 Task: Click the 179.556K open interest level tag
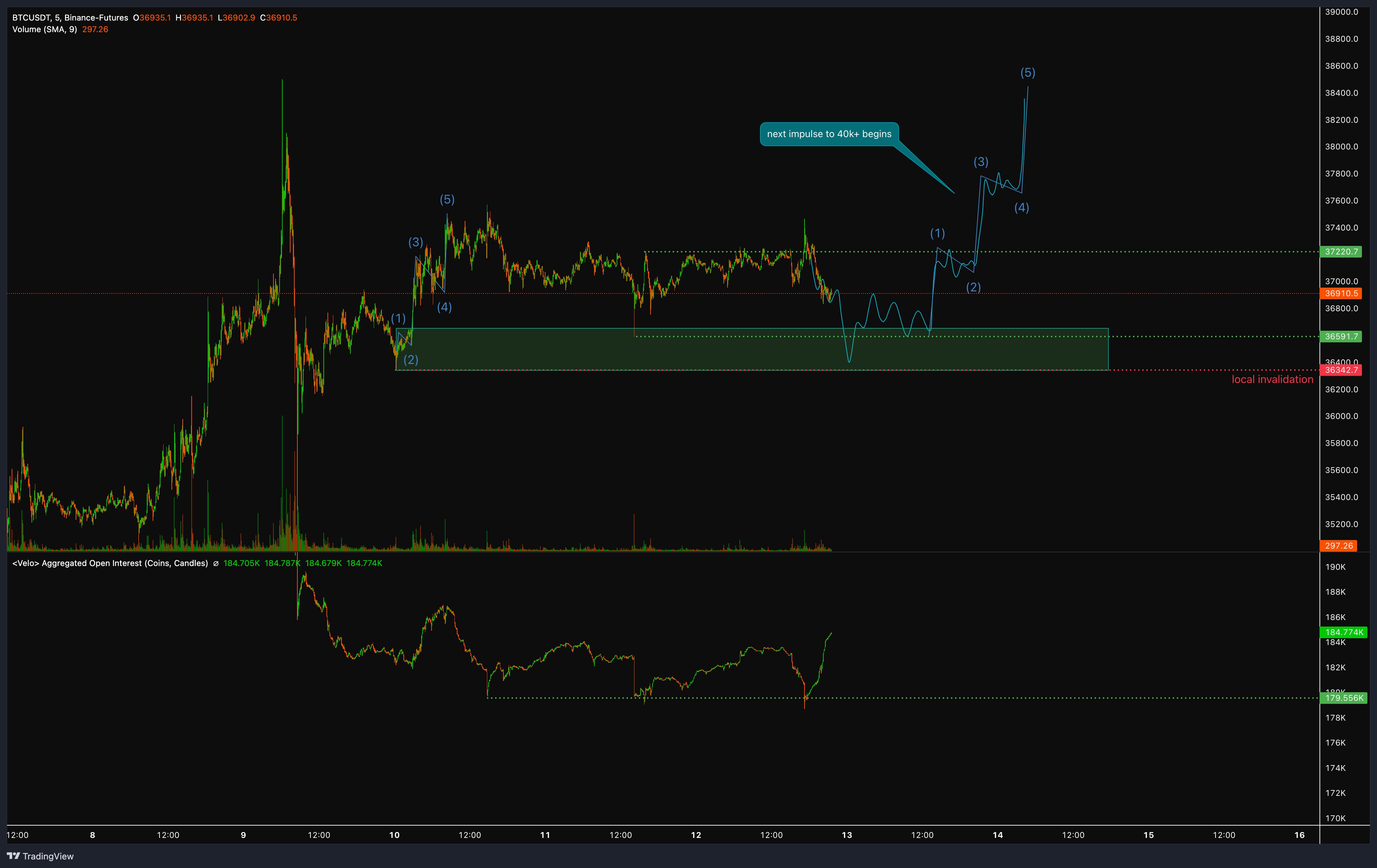pyautogui.click(x=1344, y=698)
